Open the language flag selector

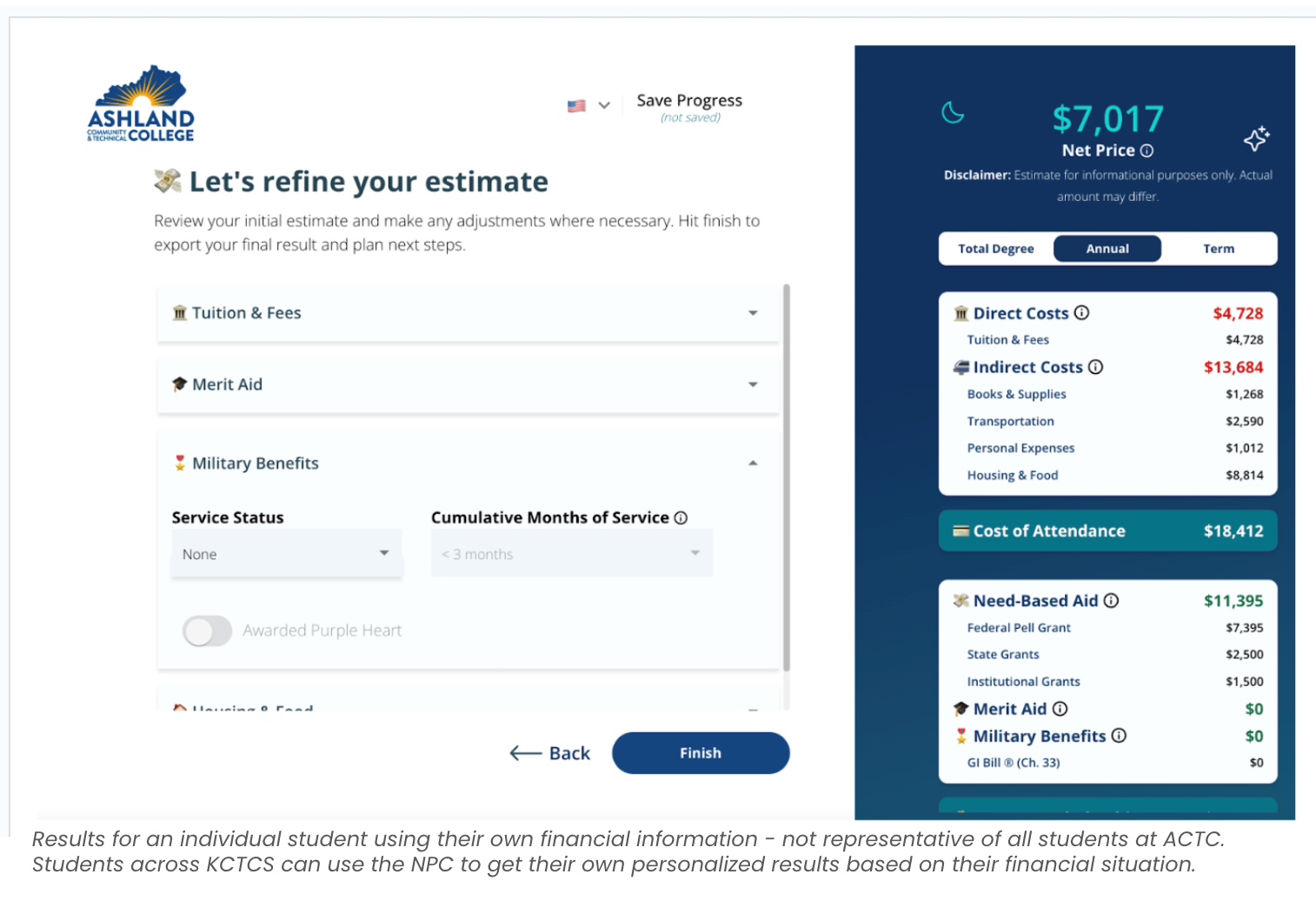click(587, 104)
